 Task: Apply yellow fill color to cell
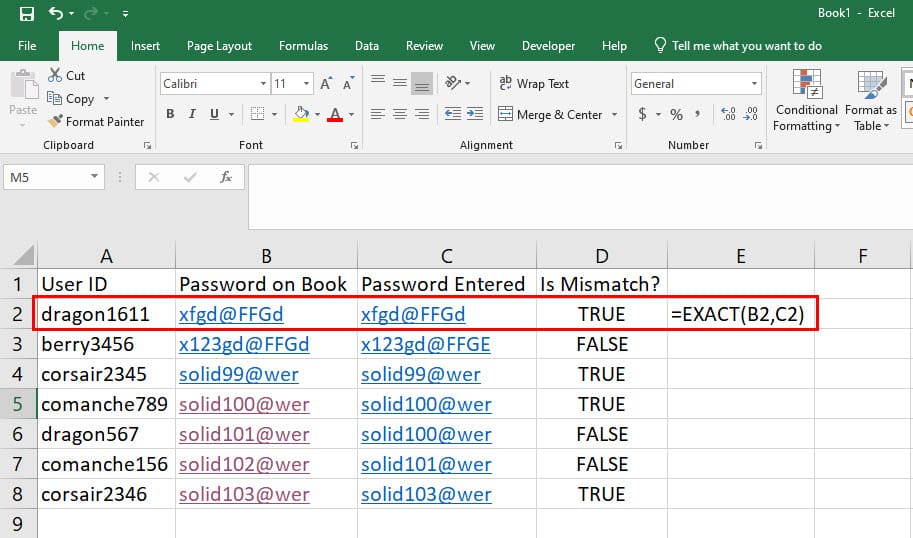(301, 114)
